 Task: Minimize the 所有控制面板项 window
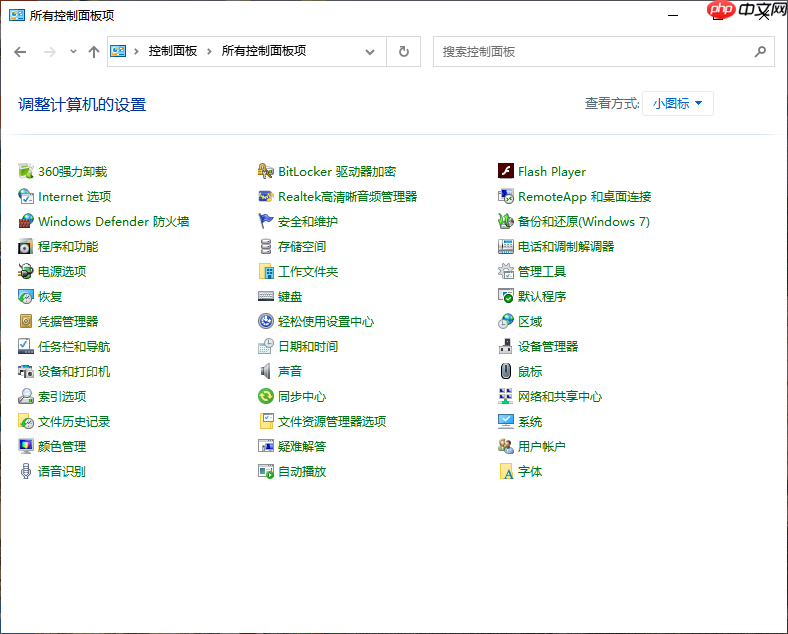[673, 16]
